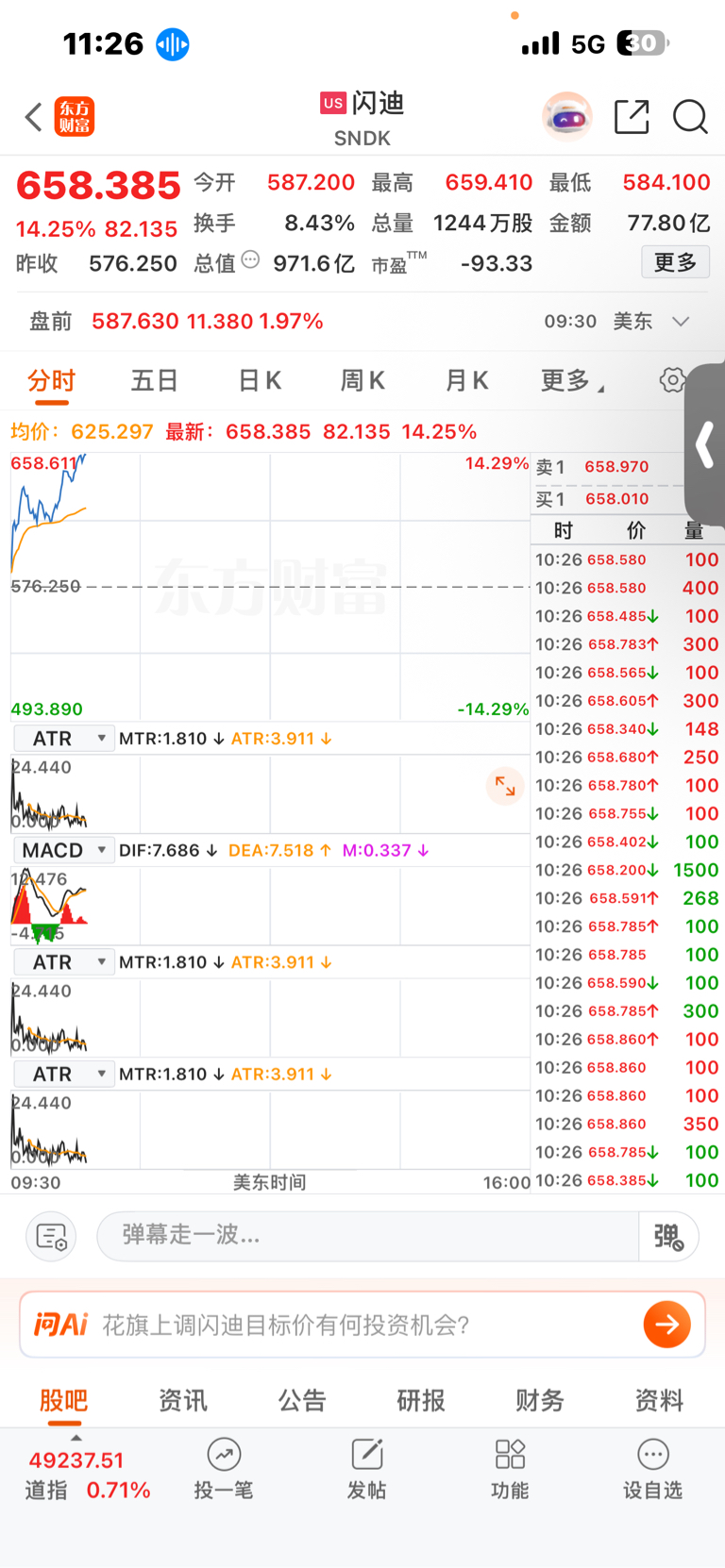Switch to the 五日 tab
This screenshot has height=1568, width=725.
(x=155, y=381)
